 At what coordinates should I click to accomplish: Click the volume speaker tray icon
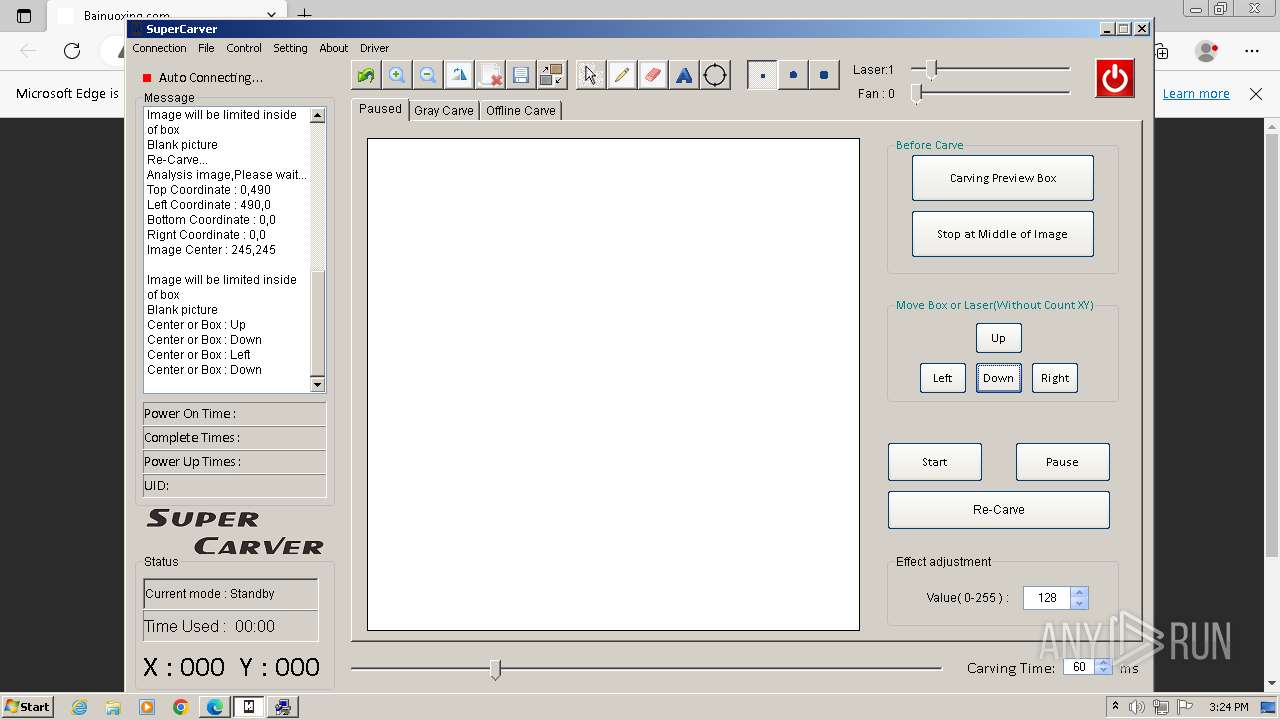[1137, 707]
